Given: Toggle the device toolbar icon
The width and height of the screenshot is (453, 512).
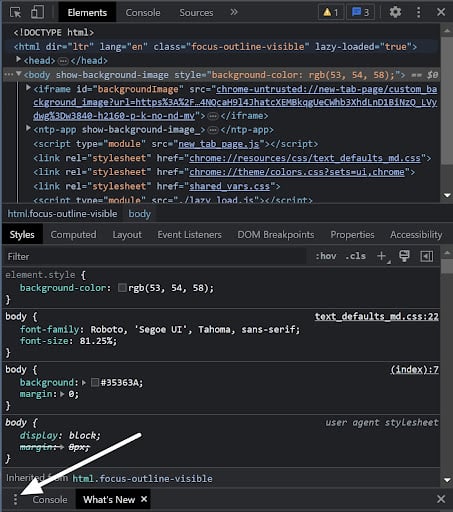Looking at the screenshot, I should [37, 13].
